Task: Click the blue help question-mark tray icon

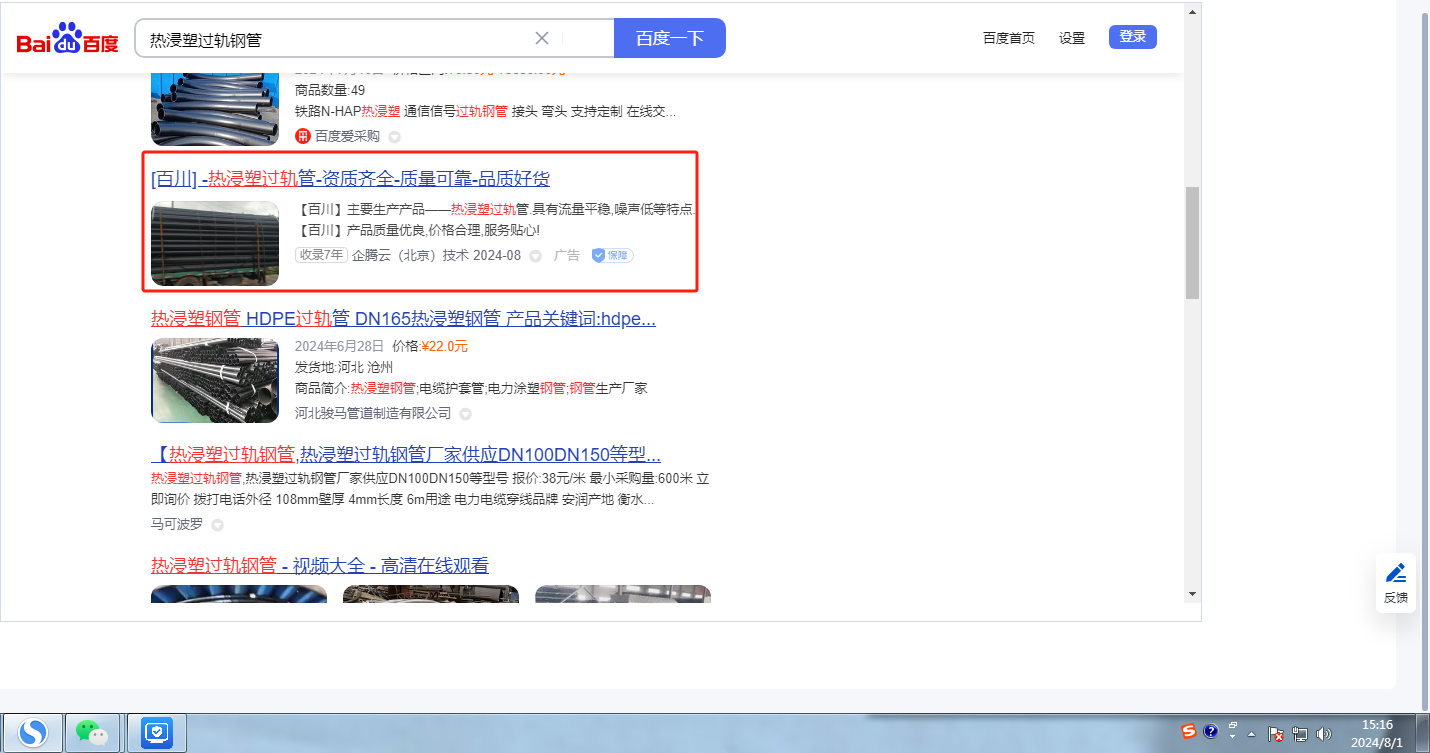Action: [1210, 731]
